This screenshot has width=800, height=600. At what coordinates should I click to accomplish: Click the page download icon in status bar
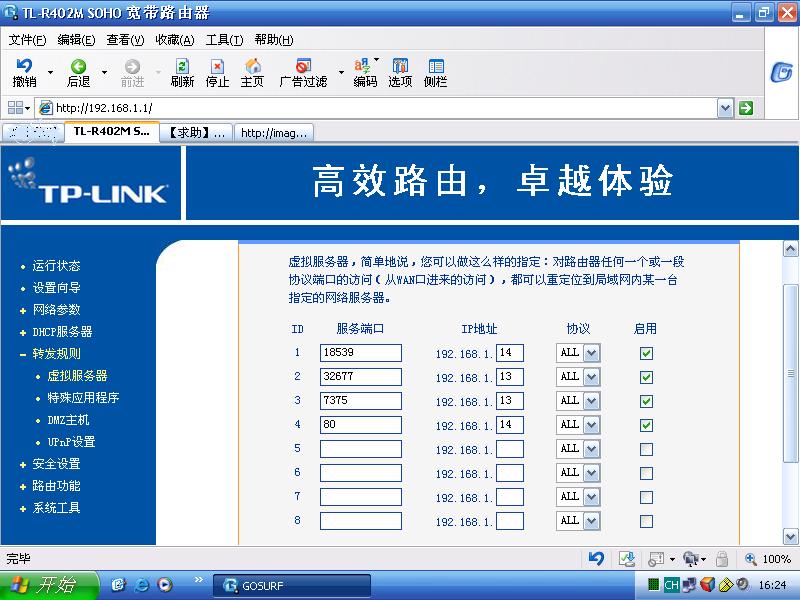point(627,559)
